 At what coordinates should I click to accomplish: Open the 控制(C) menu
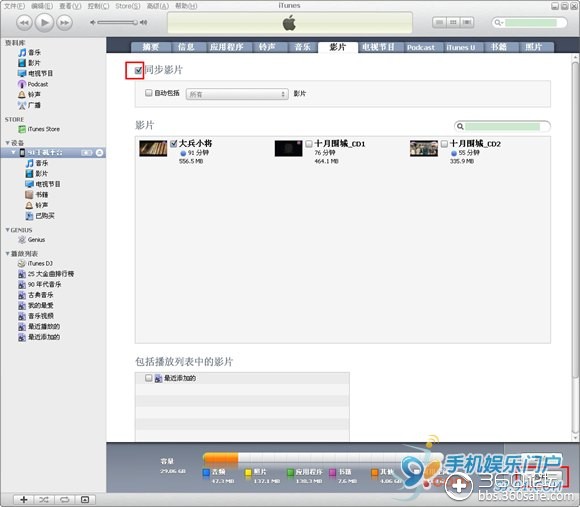tap(98, 6)
